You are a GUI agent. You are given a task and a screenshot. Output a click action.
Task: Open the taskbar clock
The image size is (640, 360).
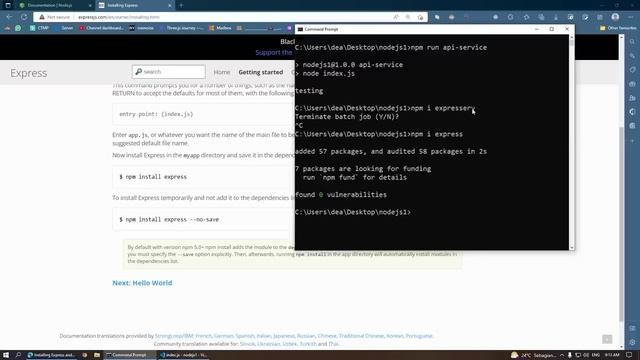612,355
